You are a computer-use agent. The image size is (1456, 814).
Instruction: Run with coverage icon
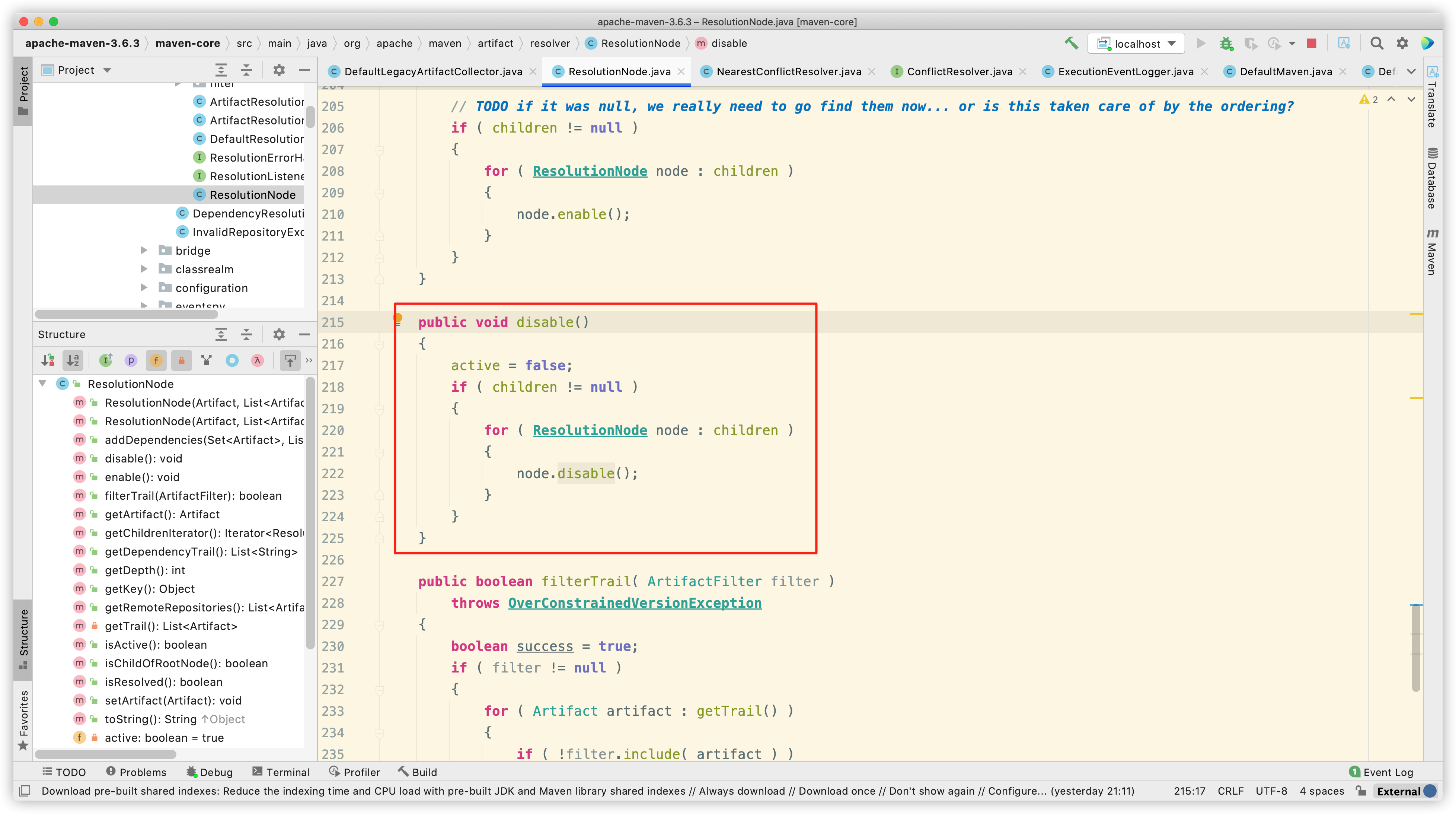pyautogui.click(x=1250, y=44)
